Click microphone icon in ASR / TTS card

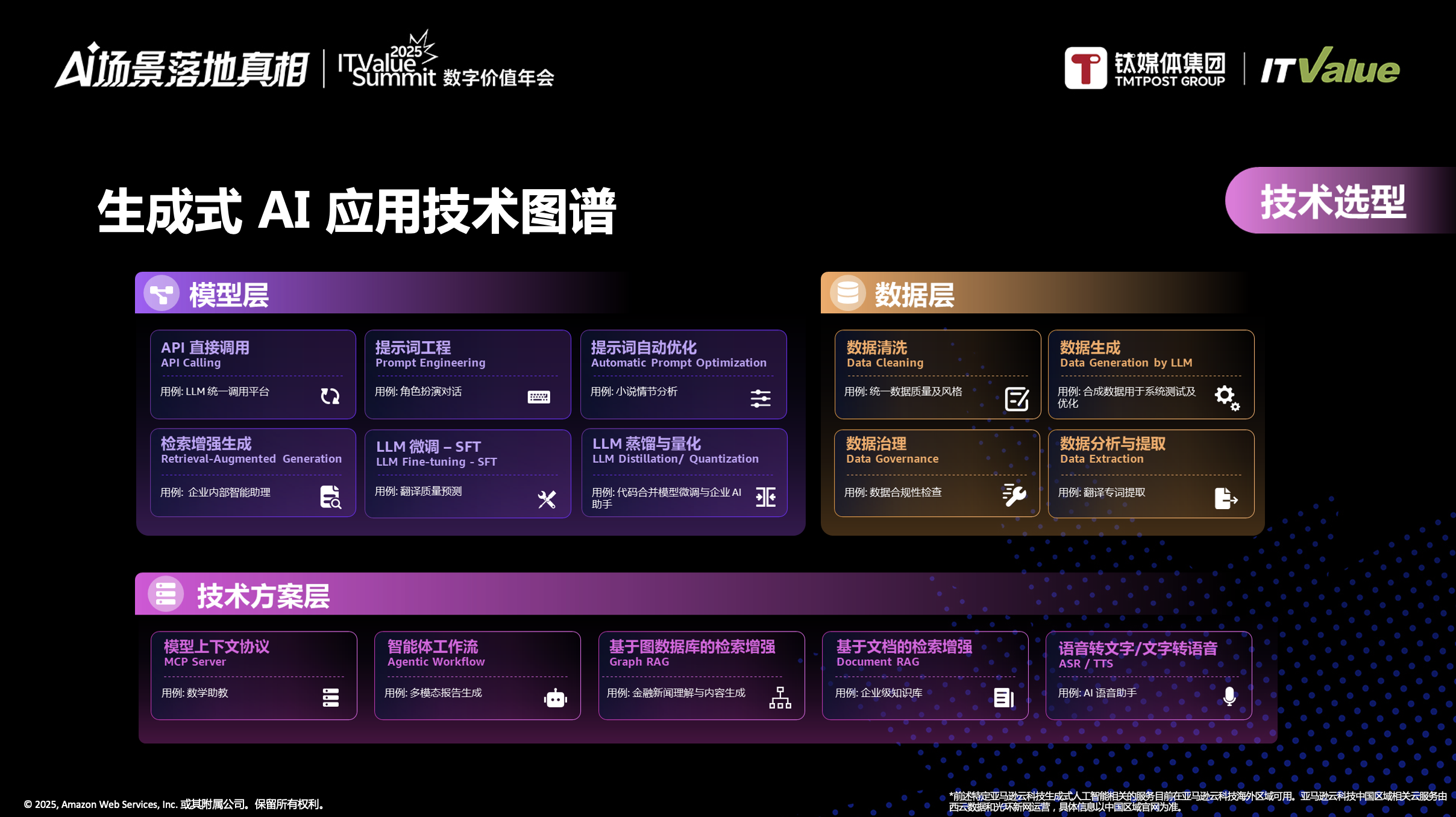click(1229, 696)
